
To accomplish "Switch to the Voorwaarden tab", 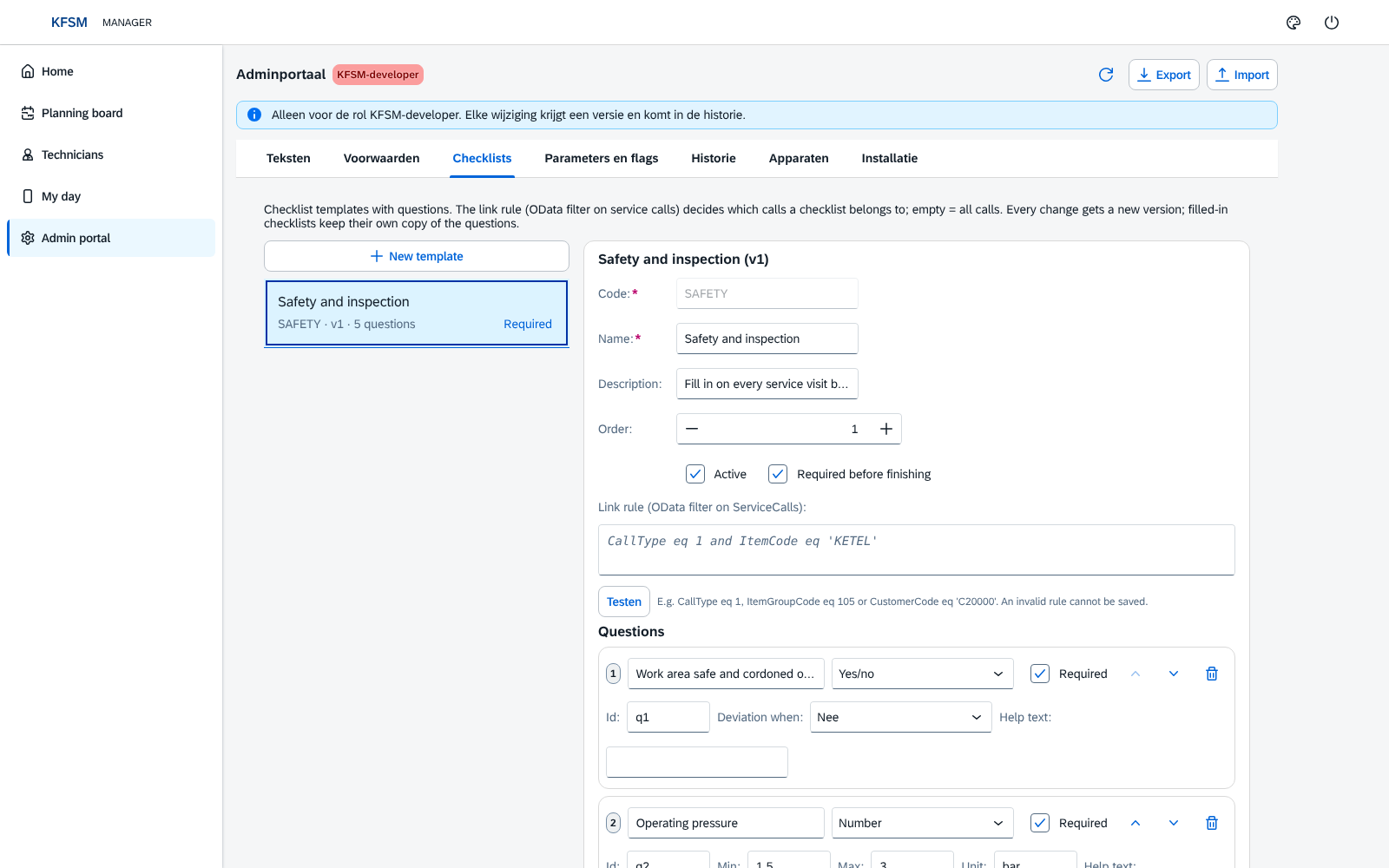I will coord(381,158).
